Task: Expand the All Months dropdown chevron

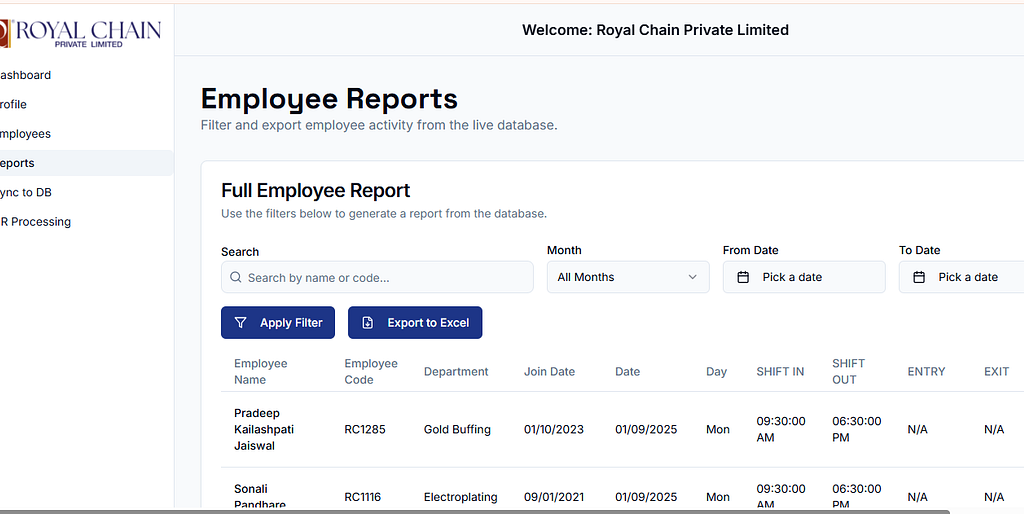Action: pyautogui.click(x=692, y=277)
